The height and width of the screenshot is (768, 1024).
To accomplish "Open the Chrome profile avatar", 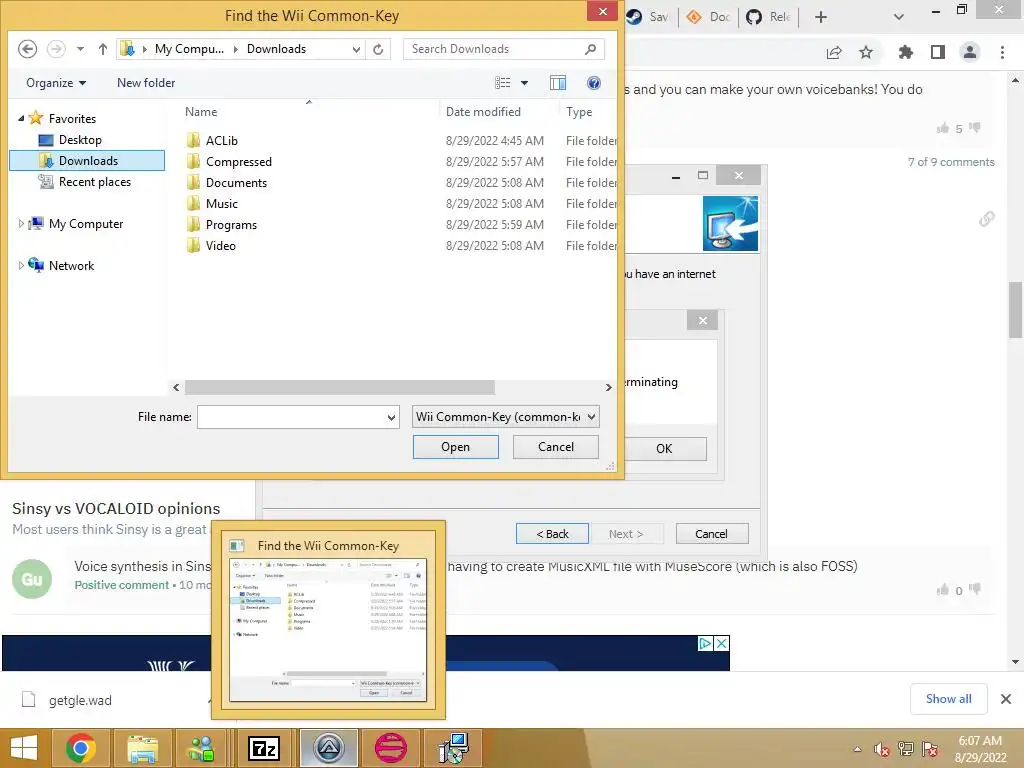I will (970, 52).
